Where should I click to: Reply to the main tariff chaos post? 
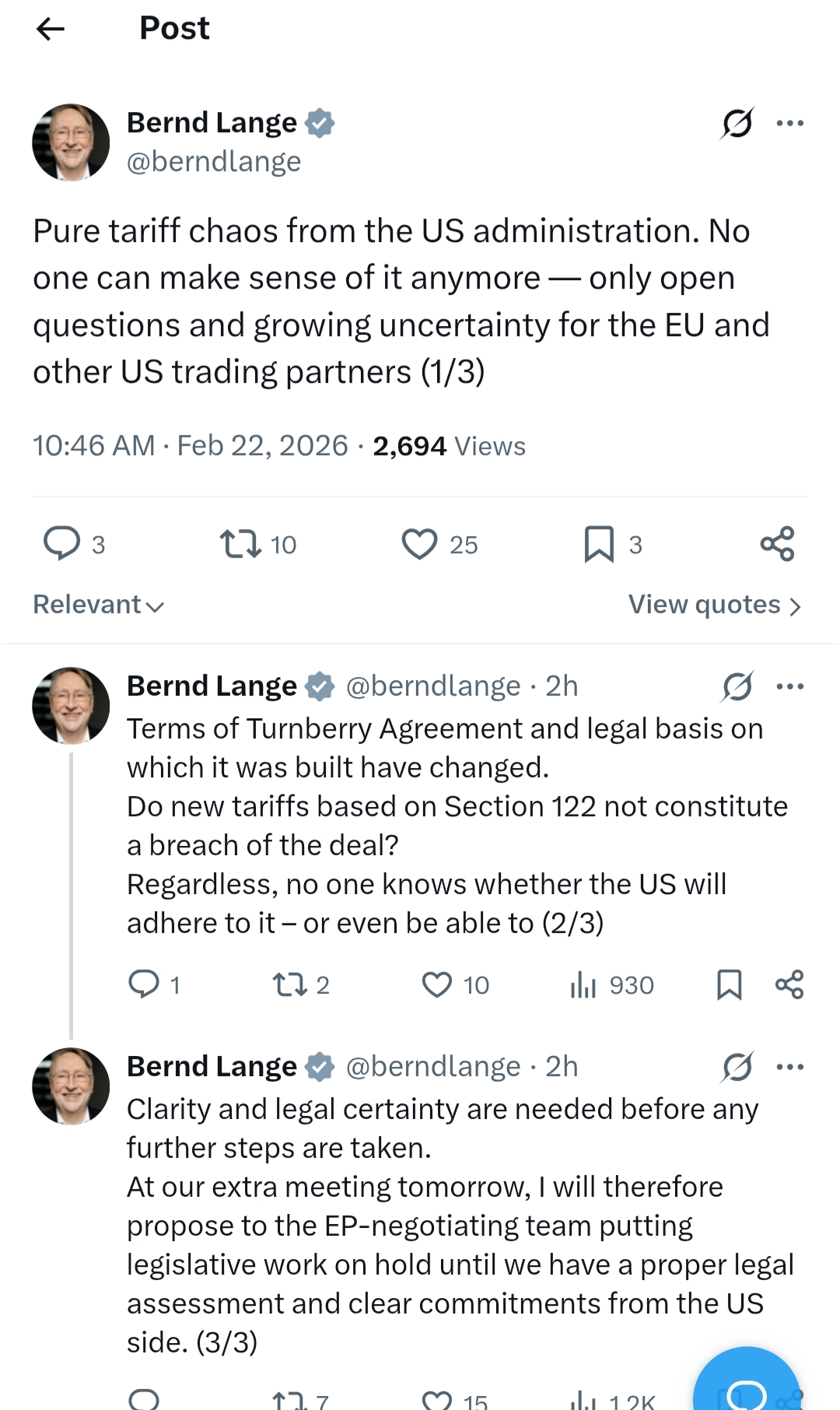coord(62,543)
